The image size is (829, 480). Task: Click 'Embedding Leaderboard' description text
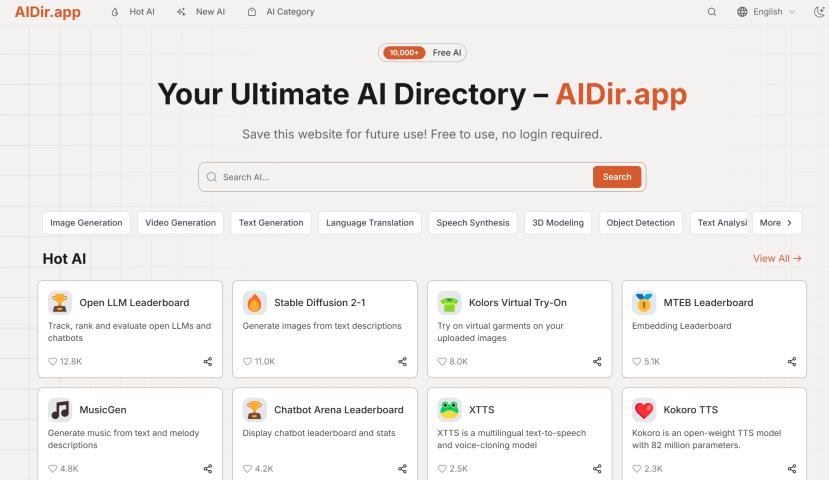click(x=681, y=326)
